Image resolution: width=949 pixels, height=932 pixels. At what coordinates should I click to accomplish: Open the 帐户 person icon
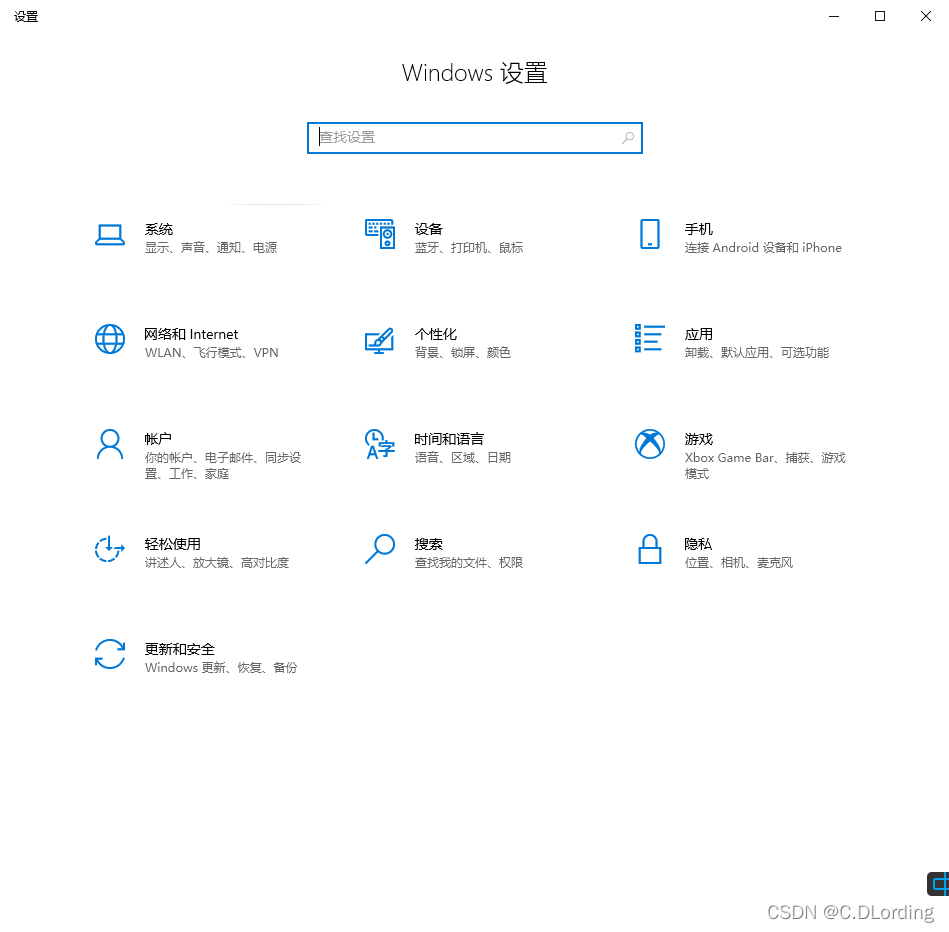tap(110, 445)
